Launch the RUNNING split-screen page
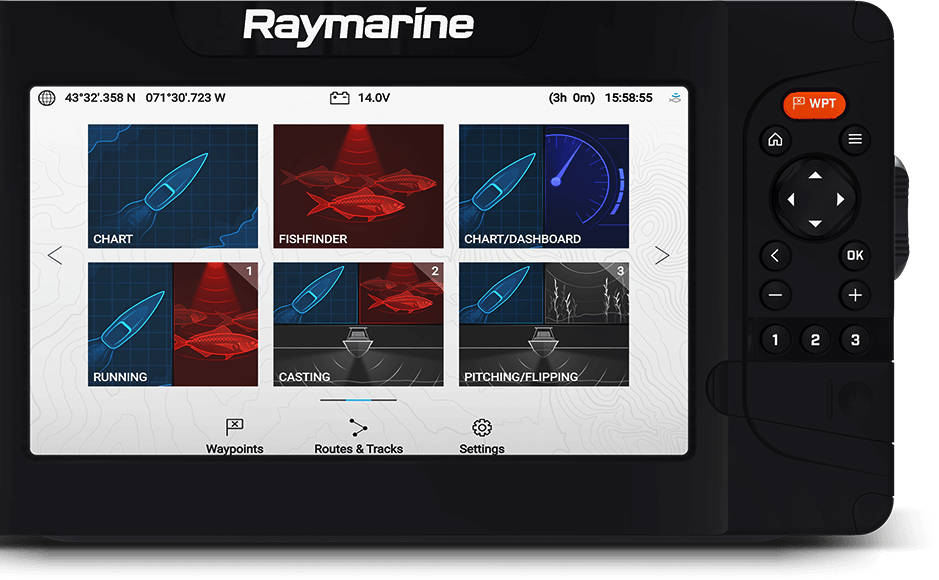Screen dimensions: 939x580 tap(172, 324)
